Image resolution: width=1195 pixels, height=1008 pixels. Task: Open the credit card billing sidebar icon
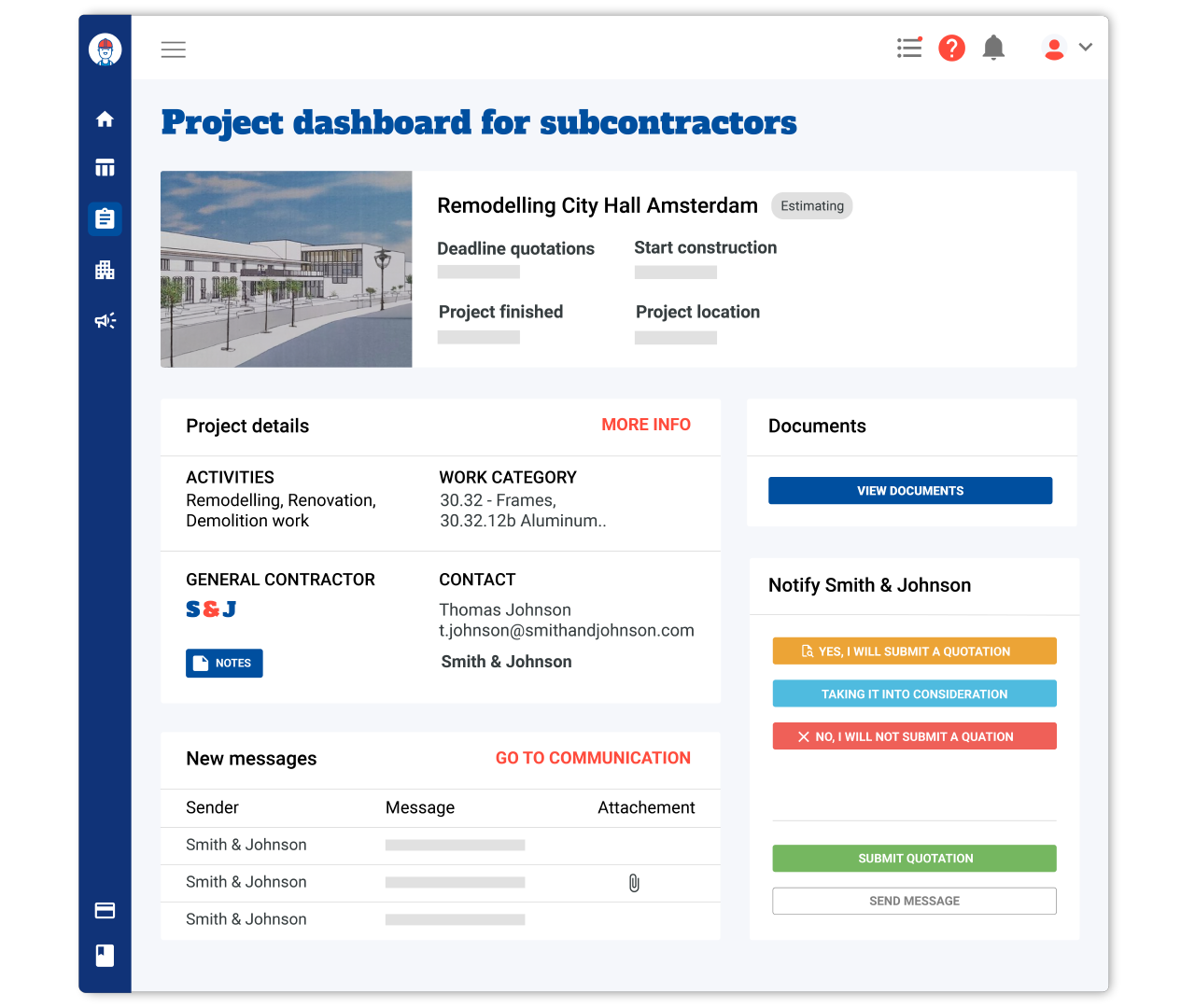pyautogui.click(x=105, y=910)
